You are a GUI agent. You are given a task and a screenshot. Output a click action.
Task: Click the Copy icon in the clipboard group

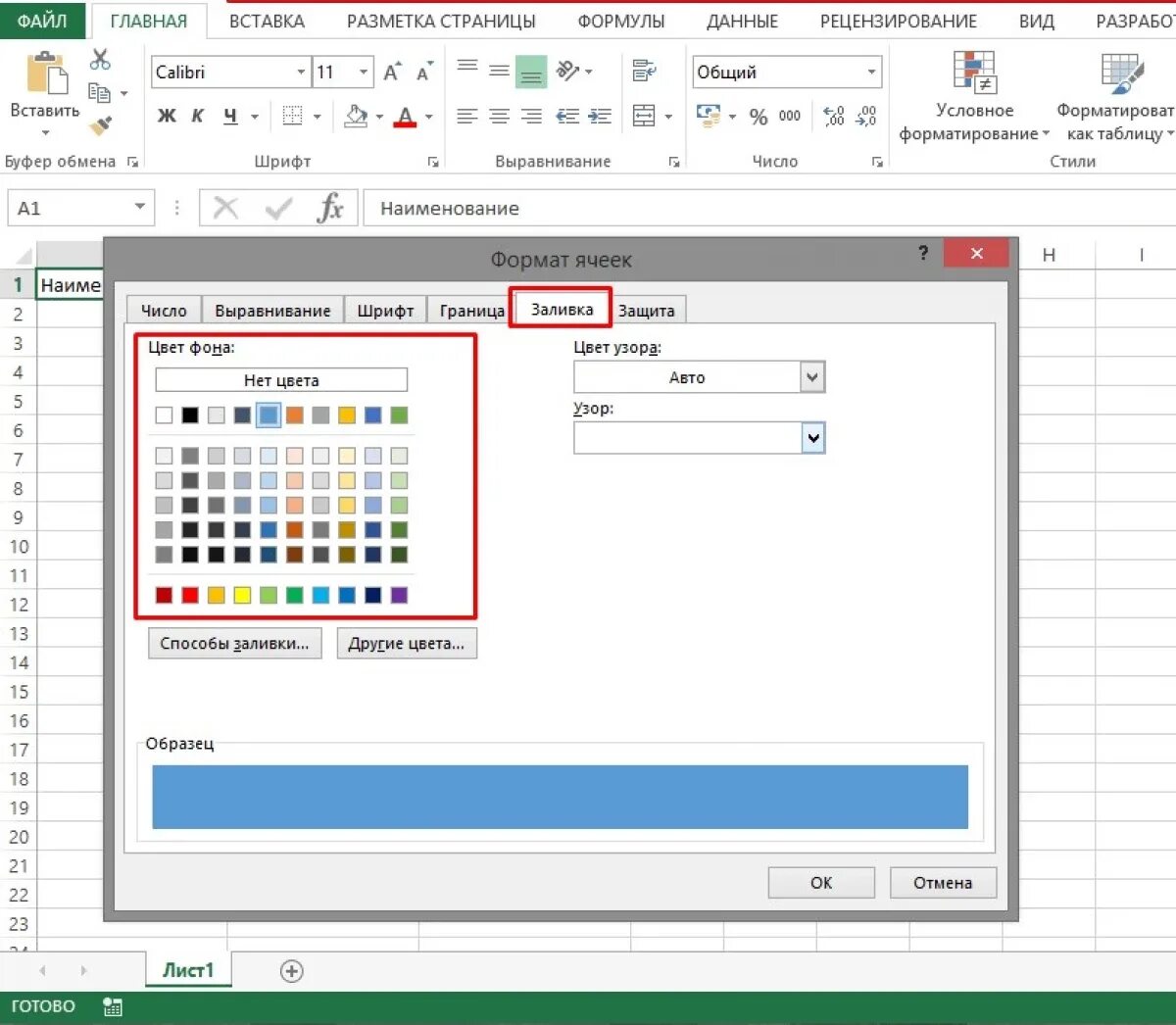[x=99, y=93]
